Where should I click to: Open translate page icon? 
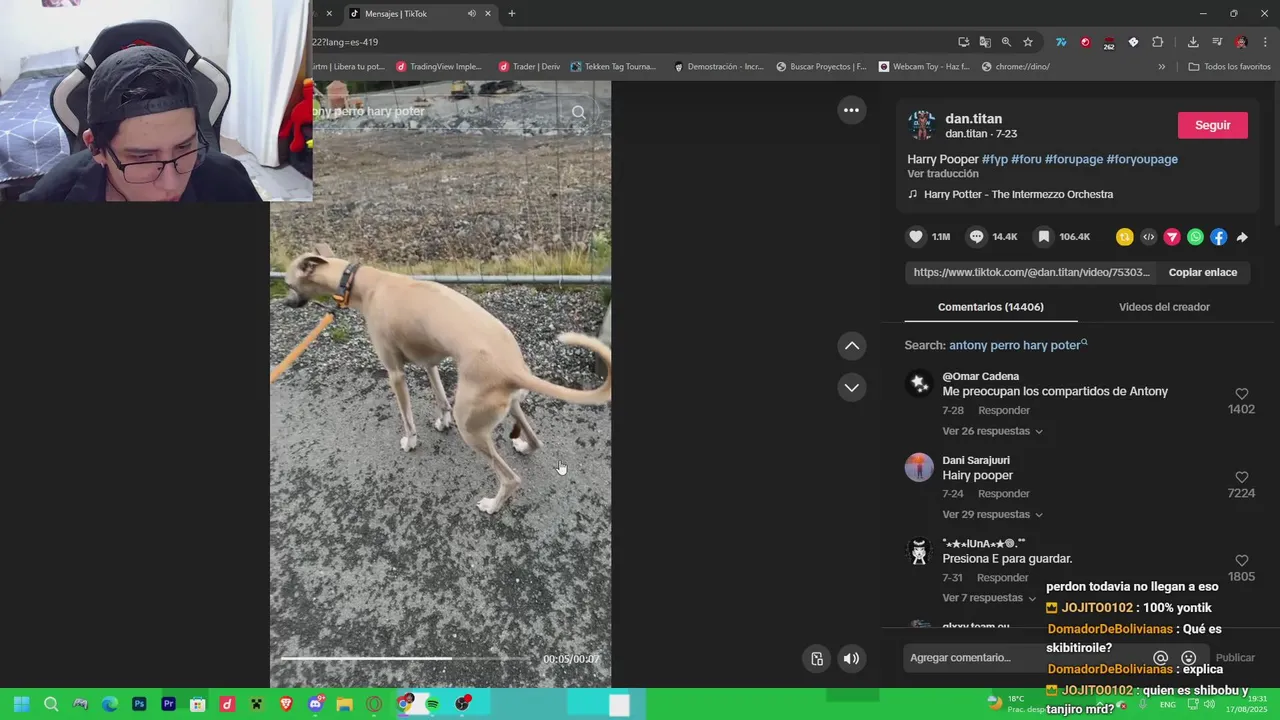click(985, 42)
